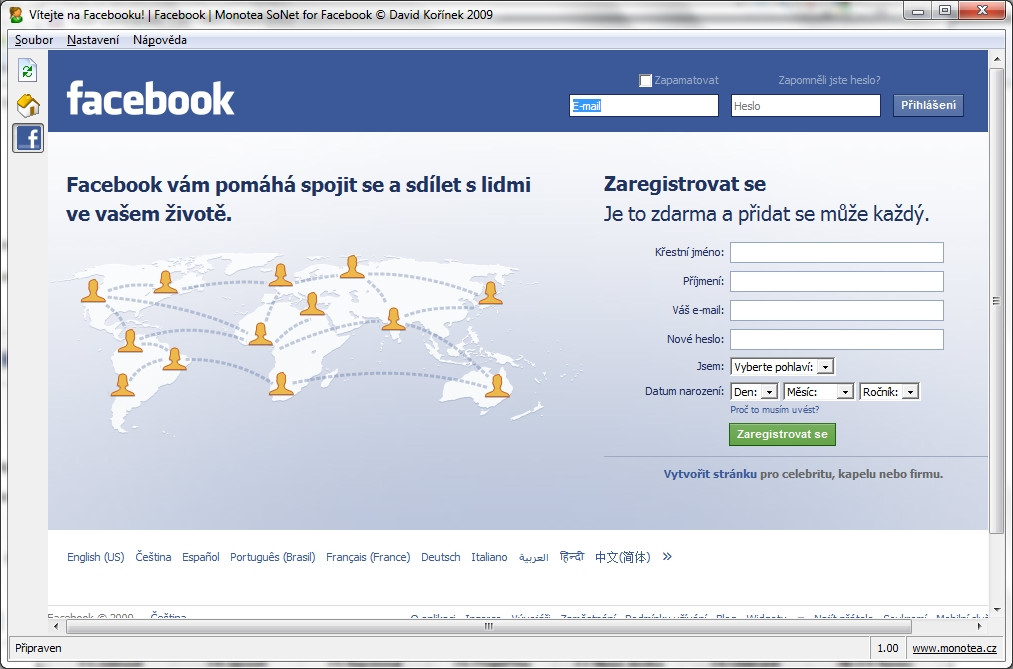Open the Měsíc dropdown
1013x669 pixels.
[819, 392]
